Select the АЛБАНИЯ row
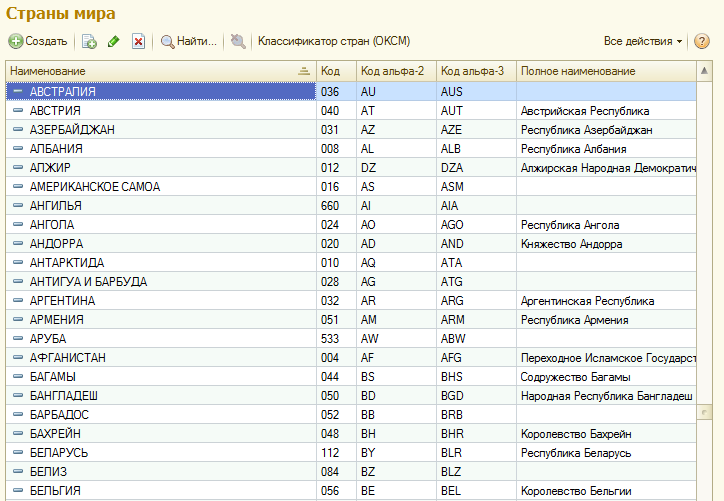724x501 pixels. click(x=351, y=149)
